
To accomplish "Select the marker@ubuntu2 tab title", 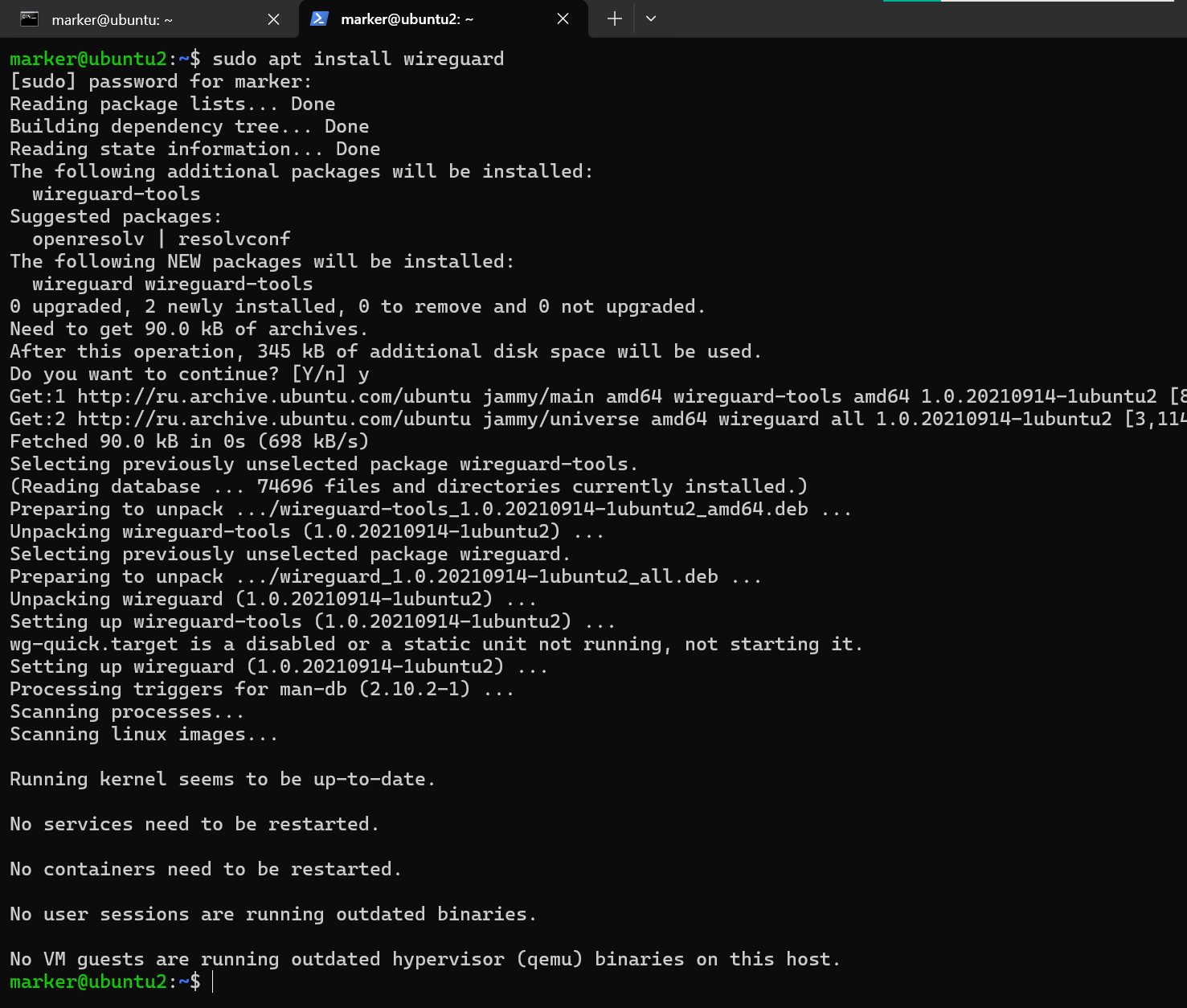I will (407, 19).
